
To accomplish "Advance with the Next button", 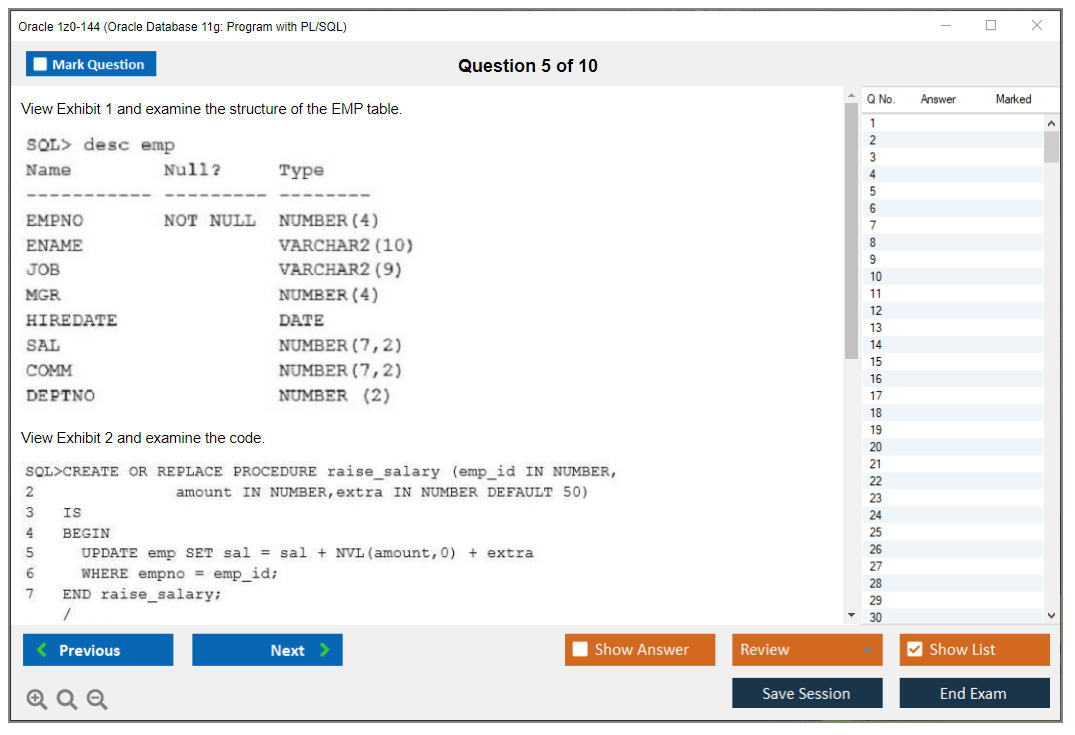I will point(267,650).
